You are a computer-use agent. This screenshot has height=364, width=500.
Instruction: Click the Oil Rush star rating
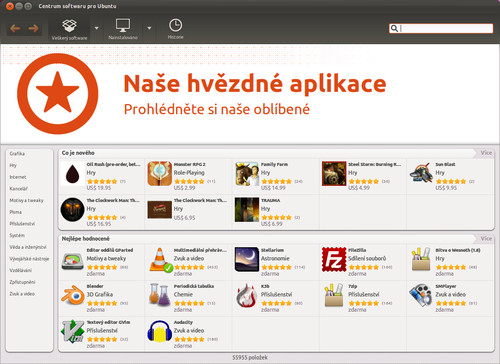tap(102, 181)
